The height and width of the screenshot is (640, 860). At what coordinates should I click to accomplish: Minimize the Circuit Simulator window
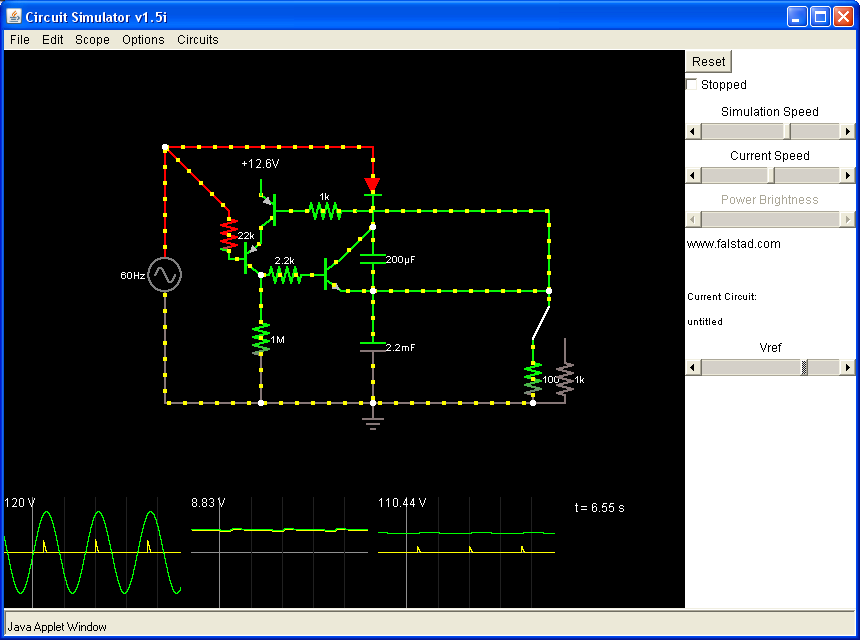(x=797, y=17)
